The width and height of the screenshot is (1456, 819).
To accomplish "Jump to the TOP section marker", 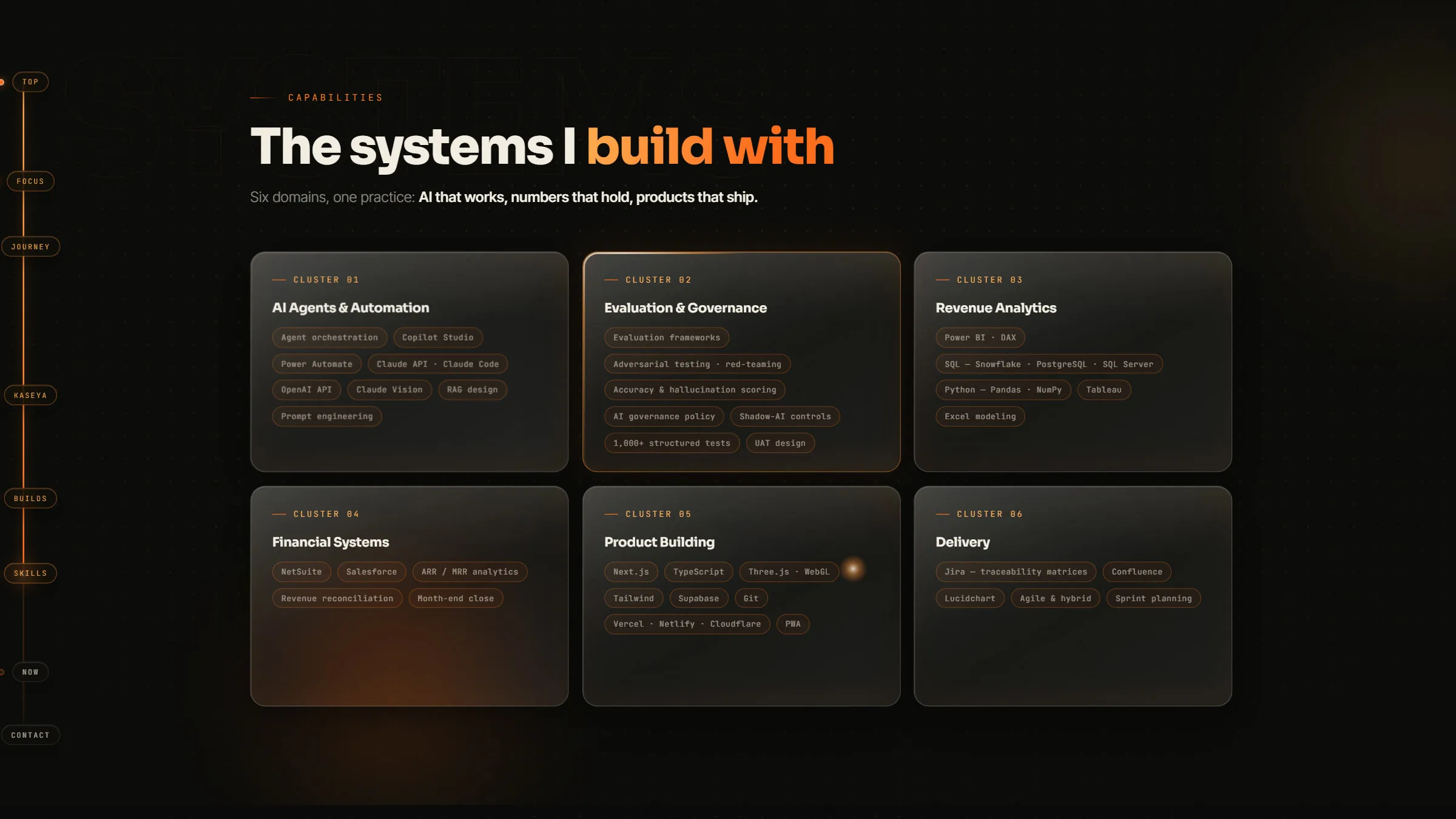I will [30, 82].
